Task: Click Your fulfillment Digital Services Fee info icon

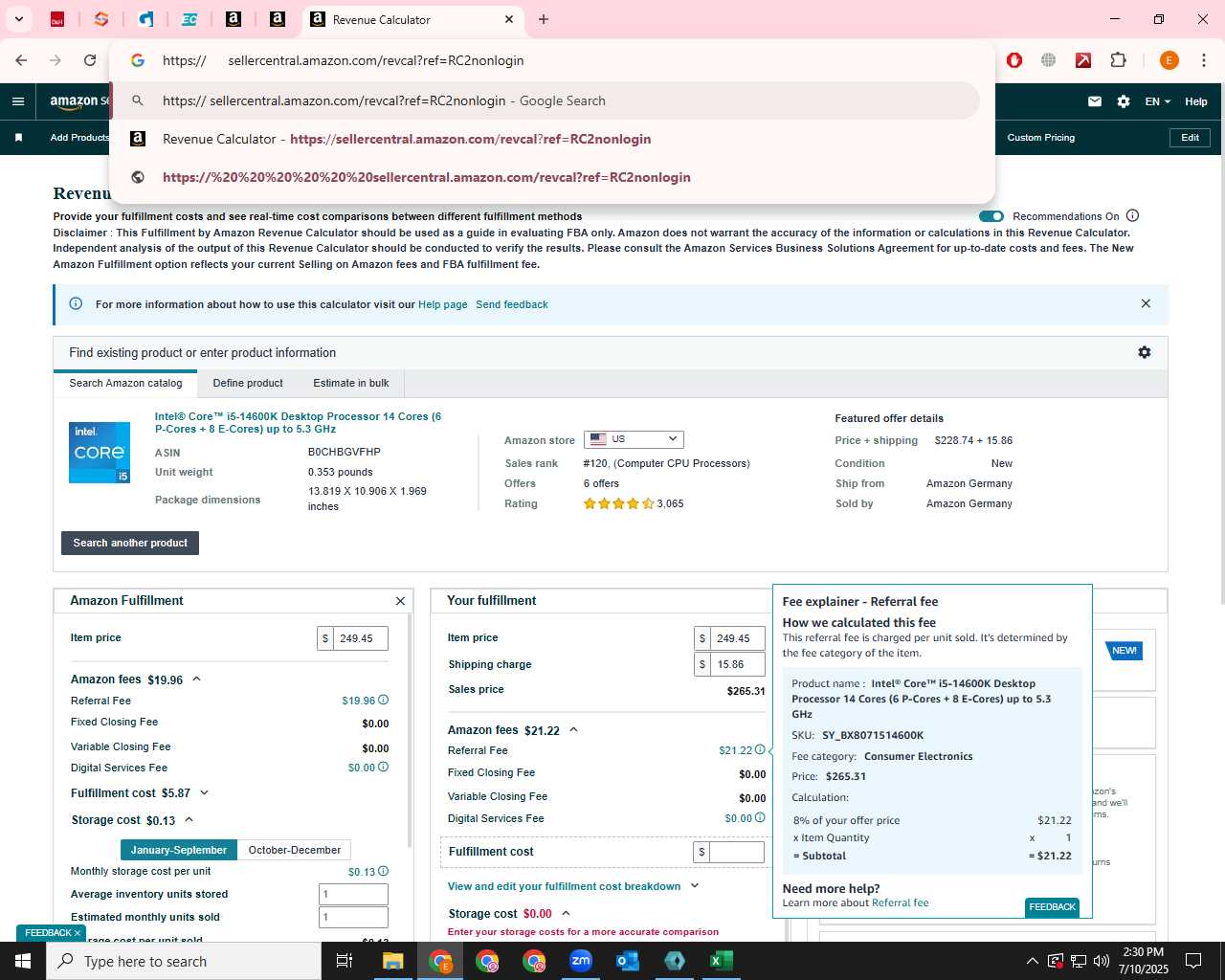Action: point(761,818)
